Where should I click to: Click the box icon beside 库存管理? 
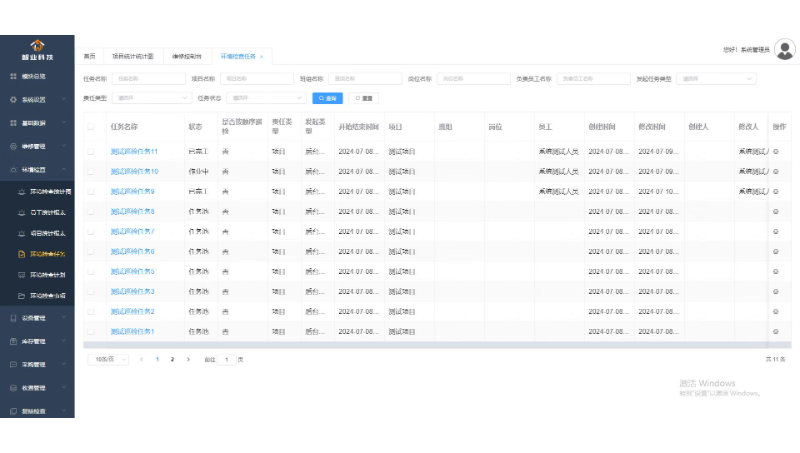pyautogui.click(x=14, y=341)
